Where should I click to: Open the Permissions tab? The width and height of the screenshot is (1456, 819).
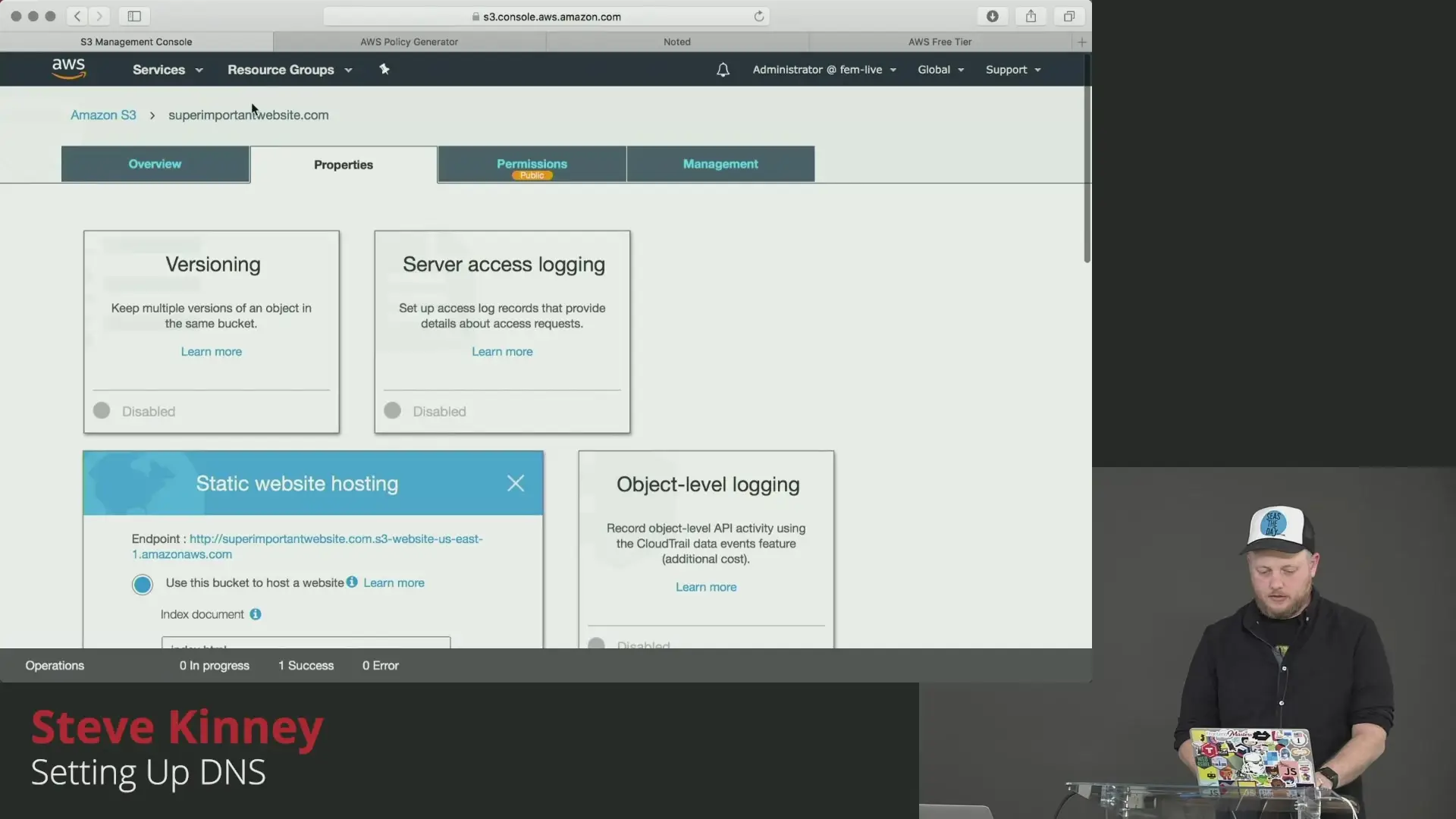pos(532,164)
